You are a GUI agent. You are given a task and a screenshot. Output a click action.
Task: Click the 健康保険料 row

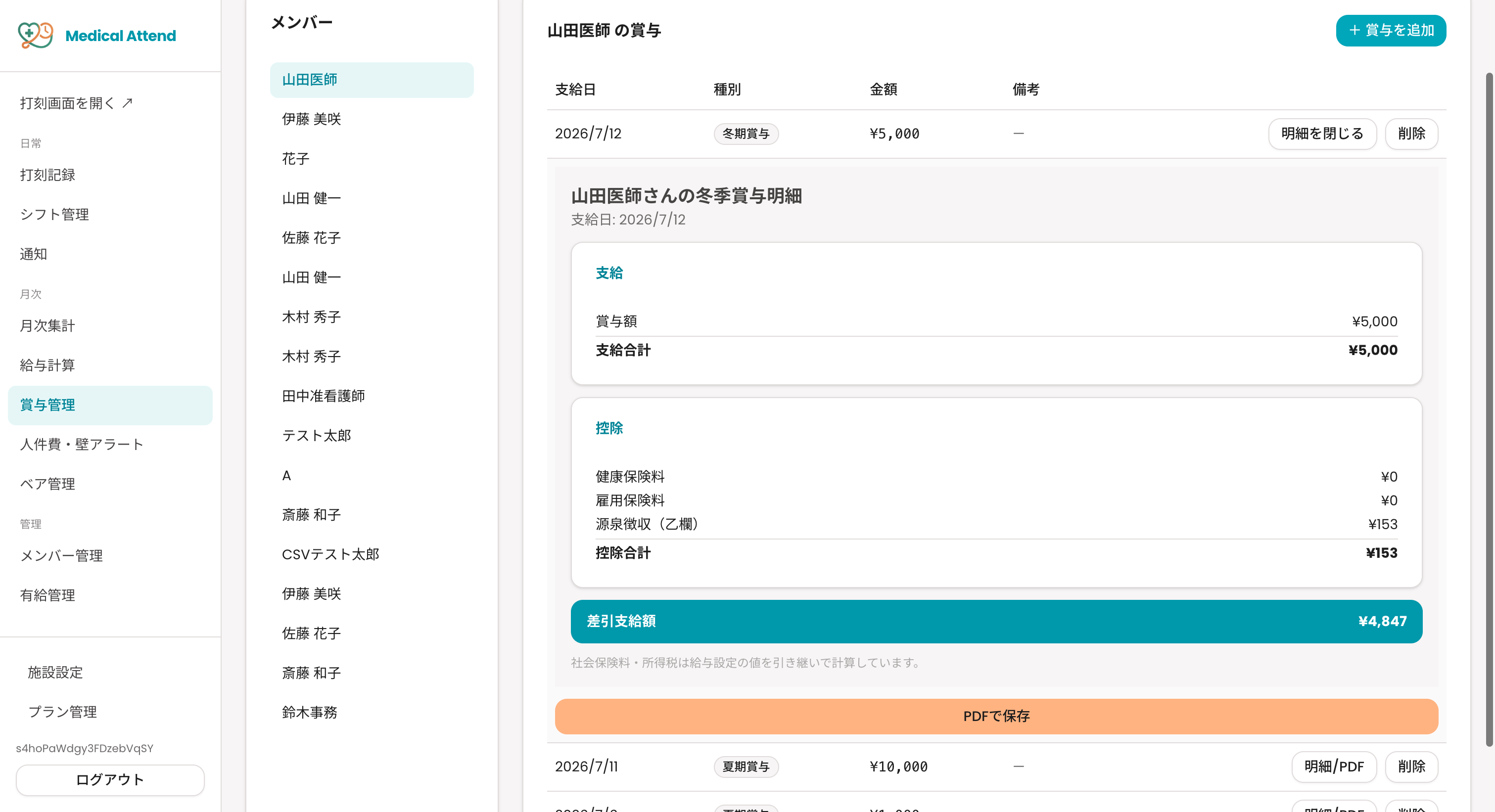(996, 477)
